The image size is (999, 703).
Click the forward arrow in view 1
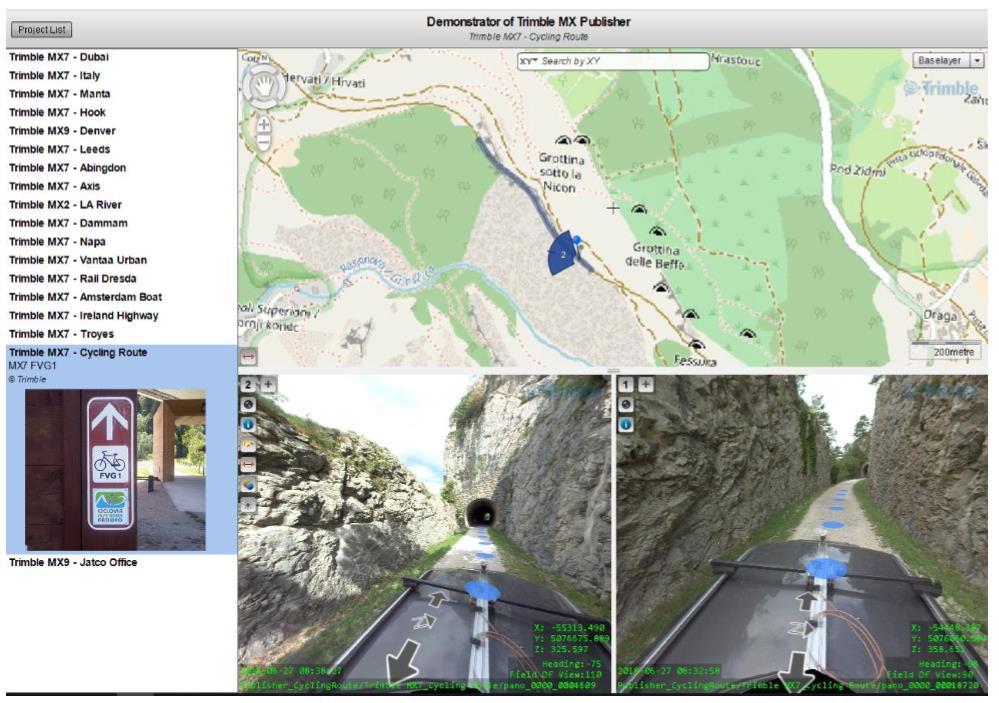807,600
